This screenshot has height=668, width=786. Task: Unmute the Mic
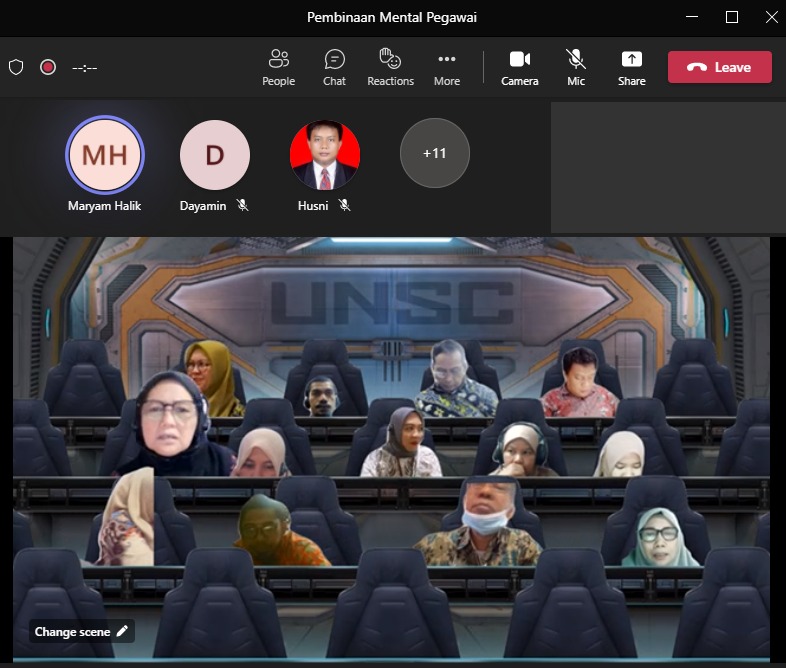pos(575,67)
